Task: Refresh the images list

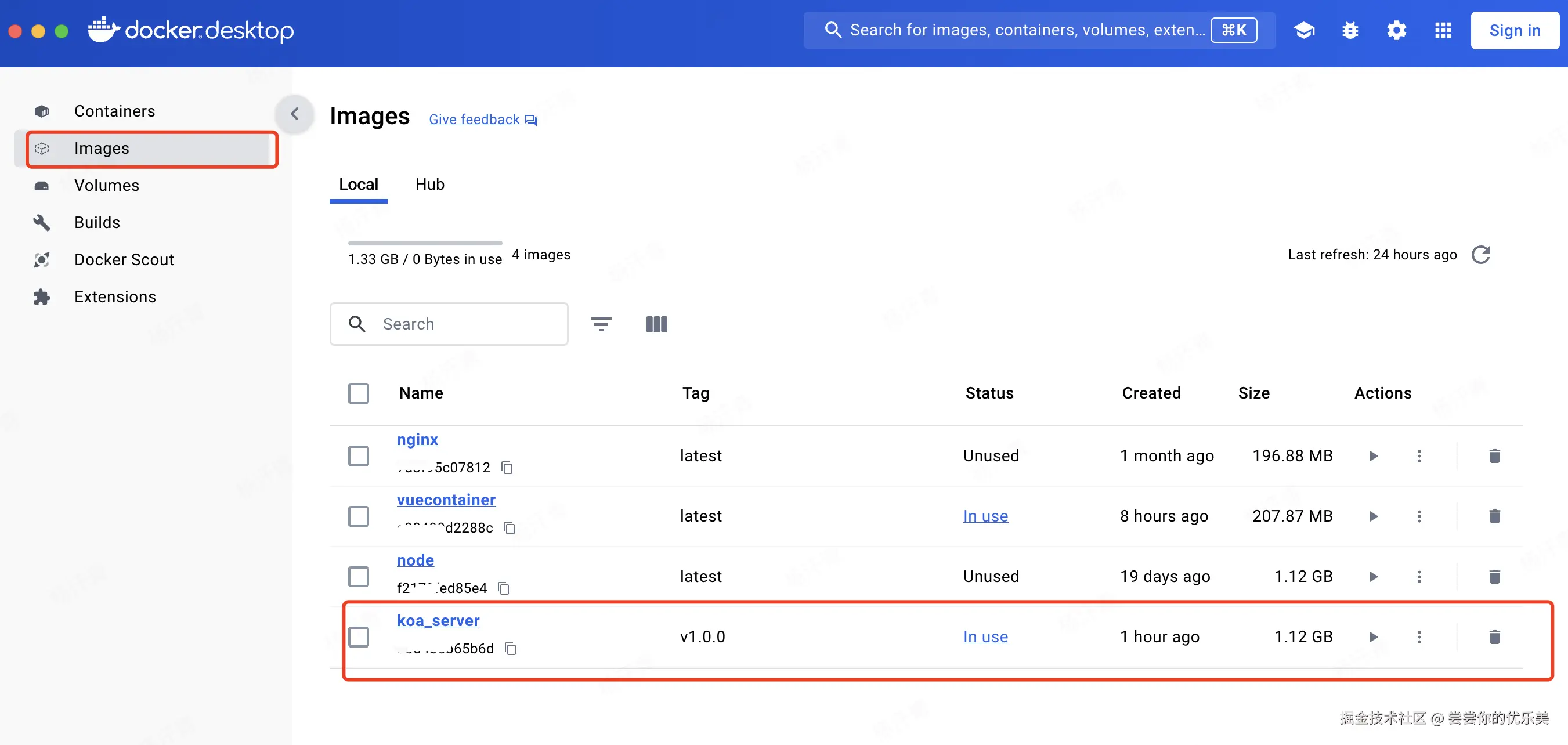Action: [x=1480, y=254]
